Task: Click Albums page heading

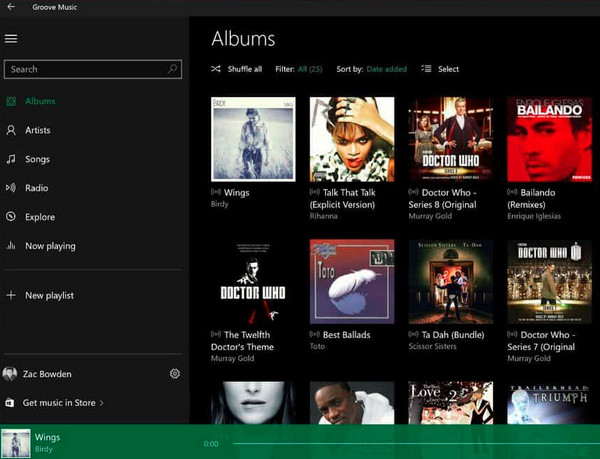Action: pyautogui.click(x=243, y=39)
